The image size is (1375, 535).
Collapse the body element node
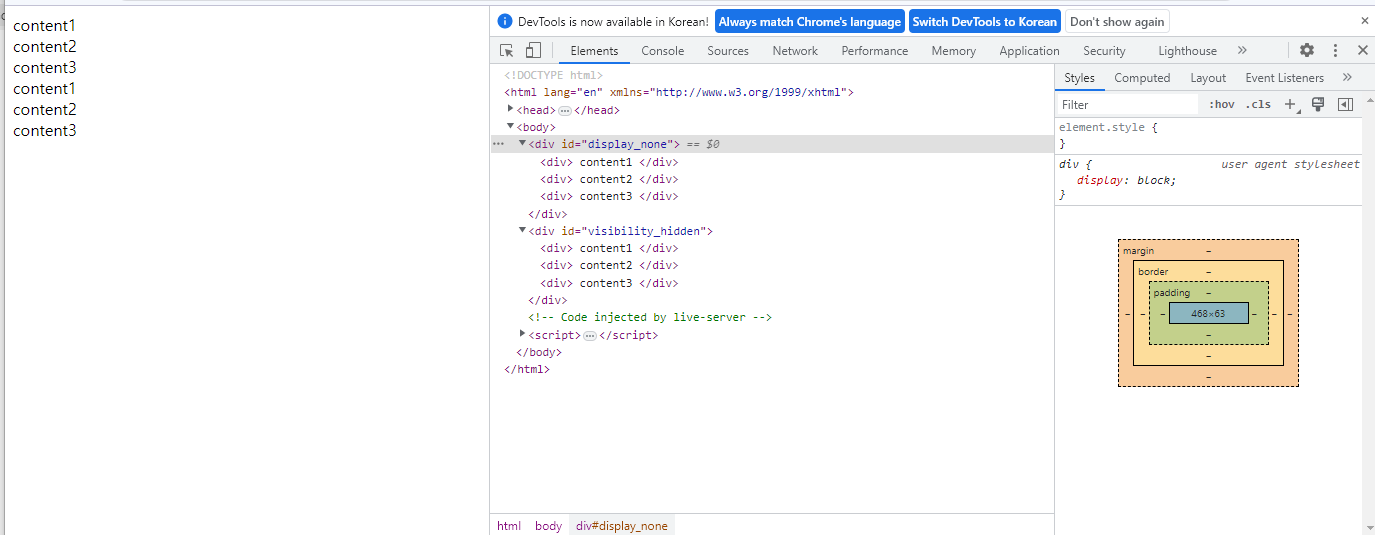[x=510, y=126]
